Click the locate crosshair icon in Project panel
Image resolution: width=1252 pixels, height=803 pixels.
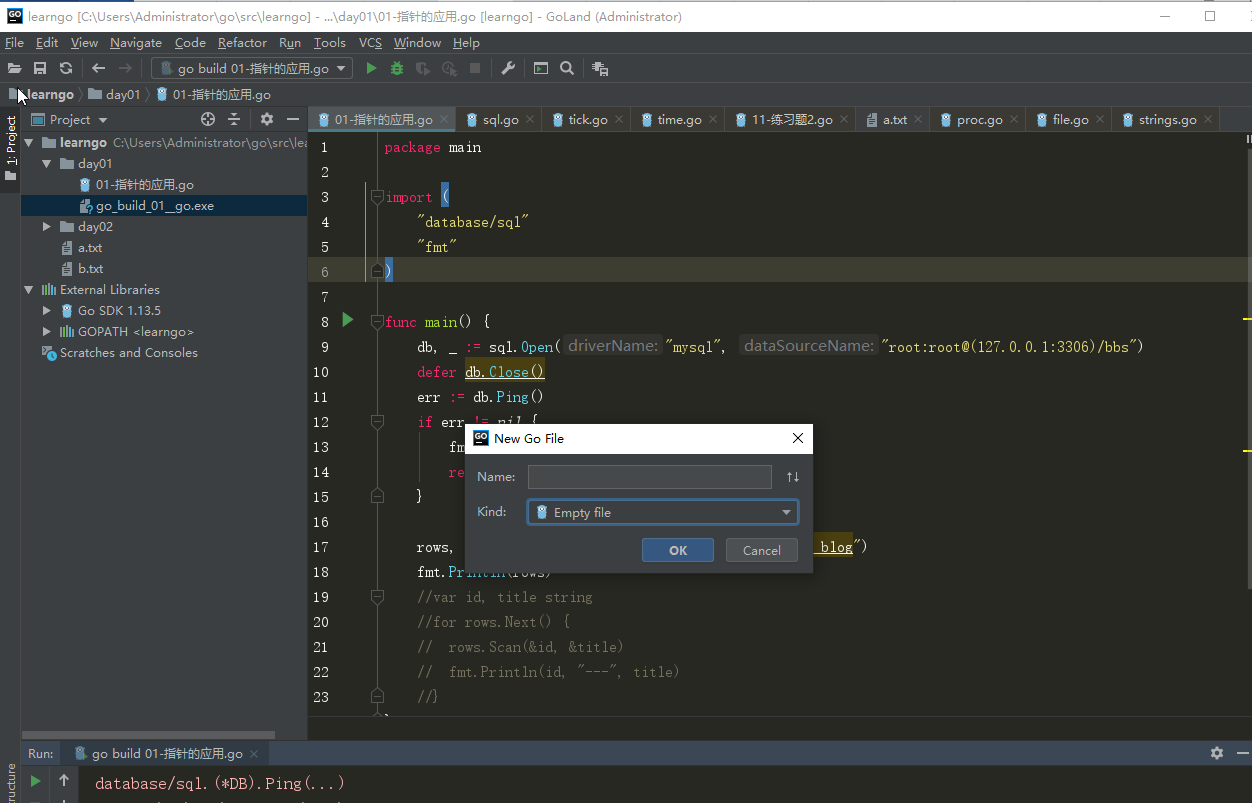point(208,119)
